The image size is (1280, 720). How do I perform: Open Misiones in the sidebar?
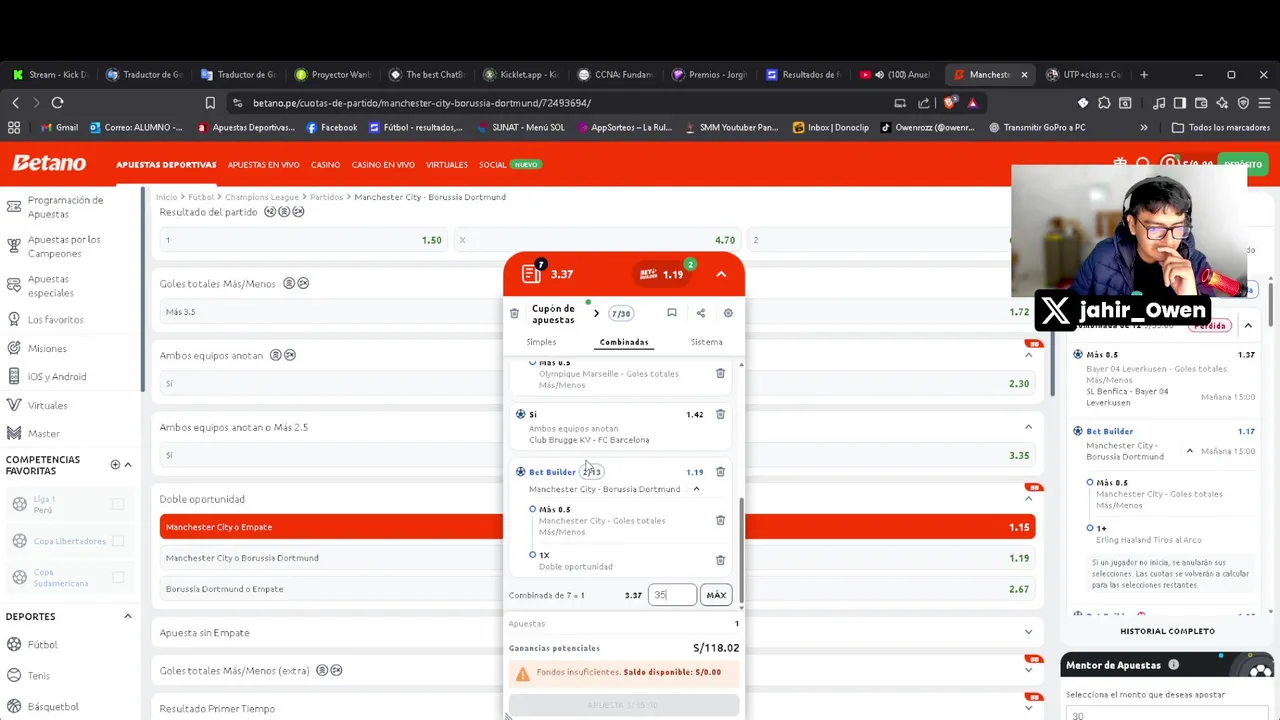tap(47, 348)
